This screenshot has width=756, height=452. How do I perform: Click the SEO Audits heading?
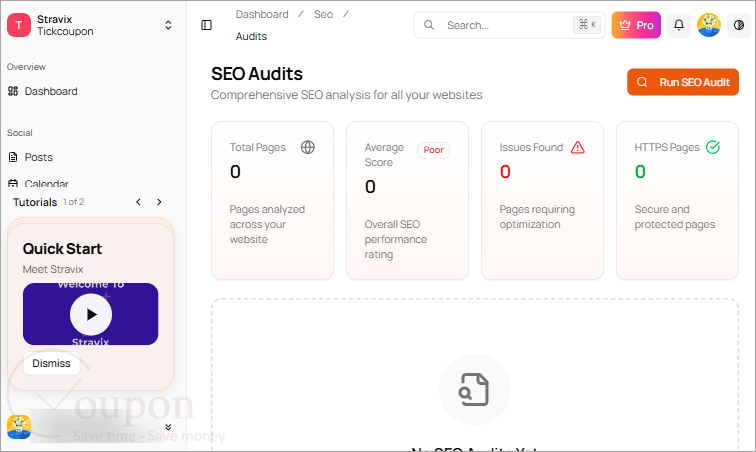(x=257, y=74)
